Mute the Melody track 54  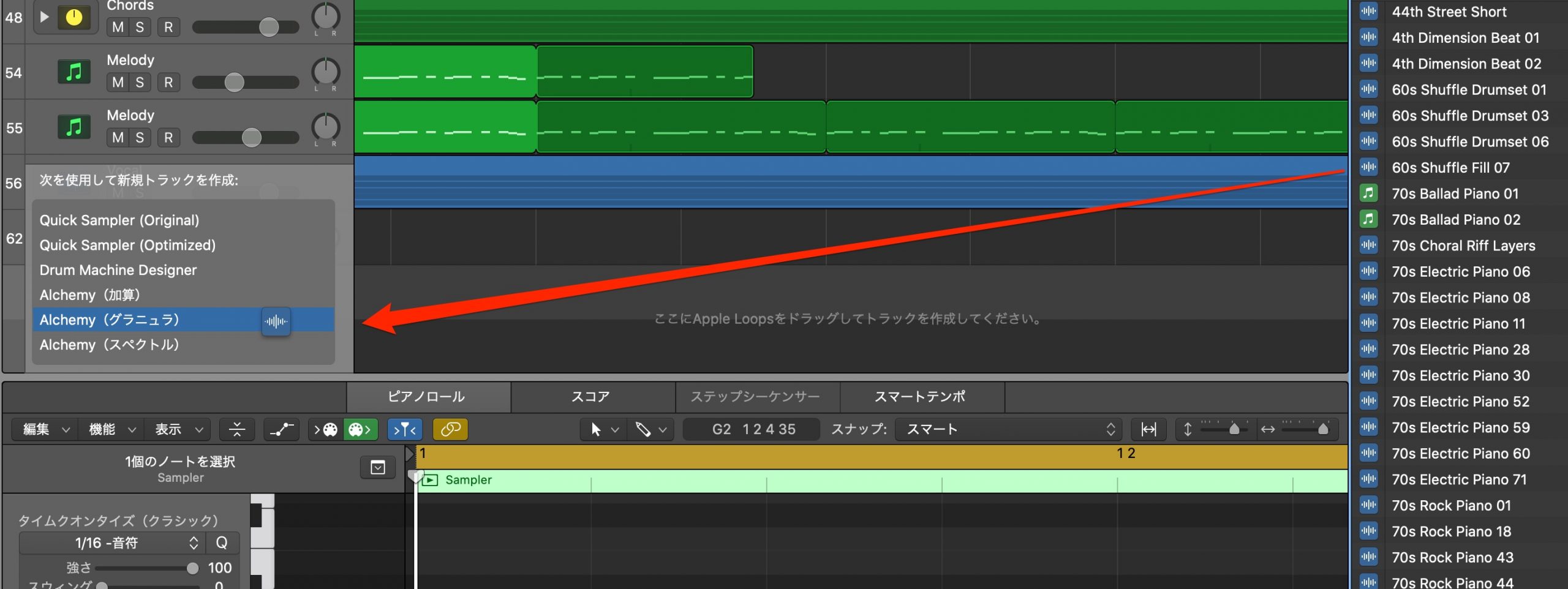pyautogui.click(x=118, y=82)
